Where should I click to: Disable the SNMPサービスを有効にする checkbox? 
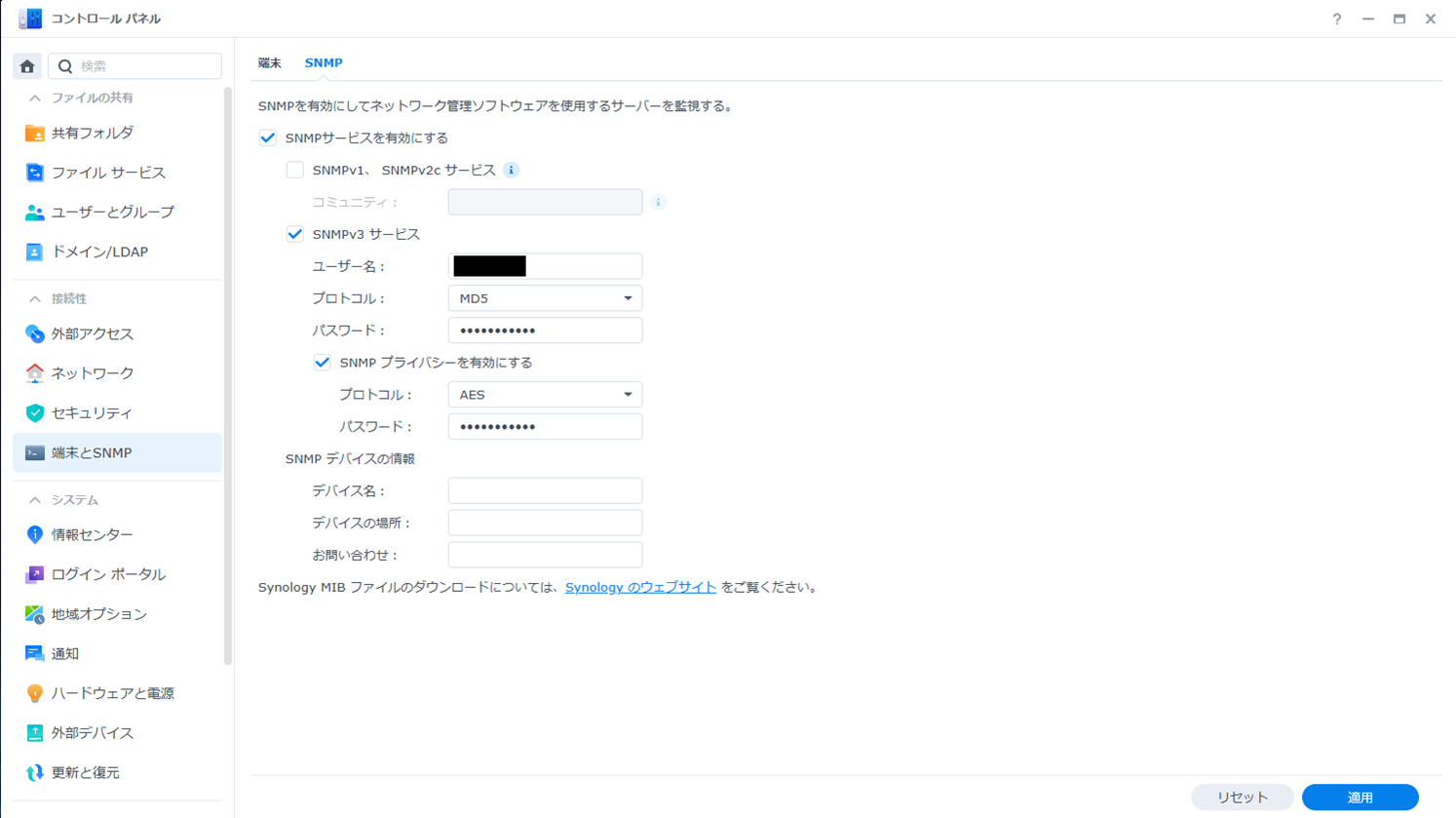pos(268,138)
